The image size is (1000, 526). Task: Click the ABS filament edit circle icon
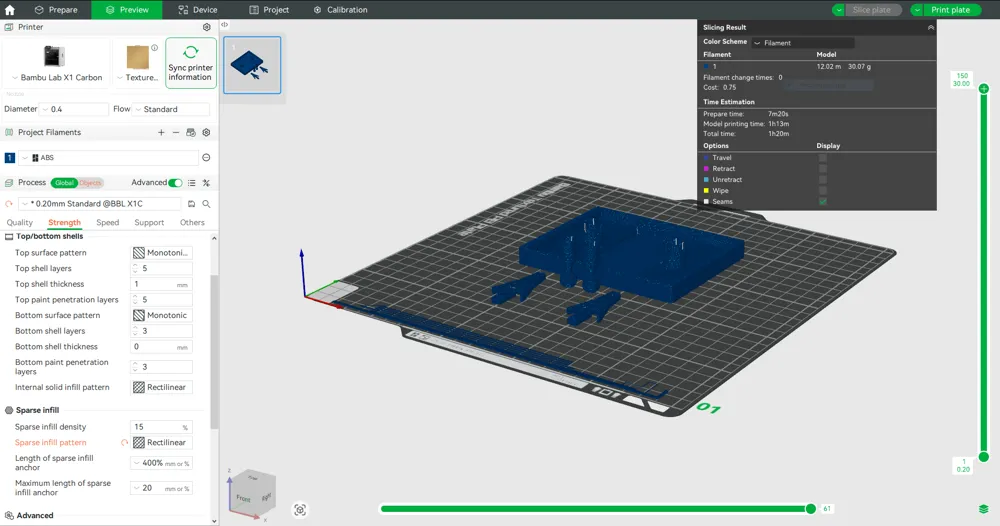click(206, 157)
